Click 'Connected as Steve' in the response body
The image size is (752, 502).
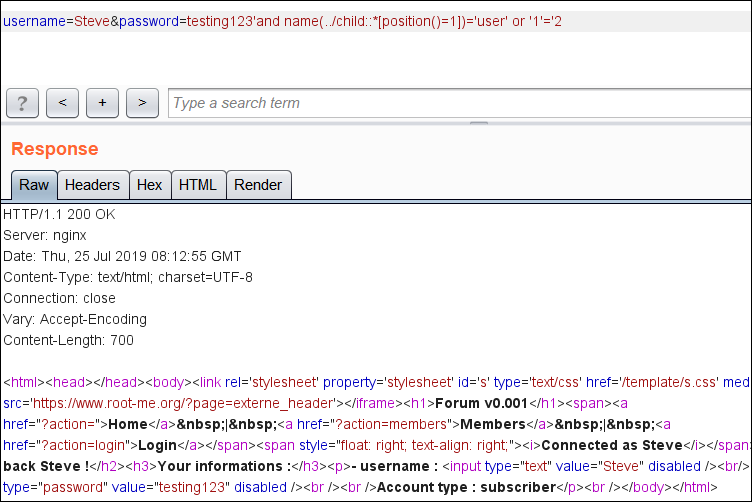611,445
